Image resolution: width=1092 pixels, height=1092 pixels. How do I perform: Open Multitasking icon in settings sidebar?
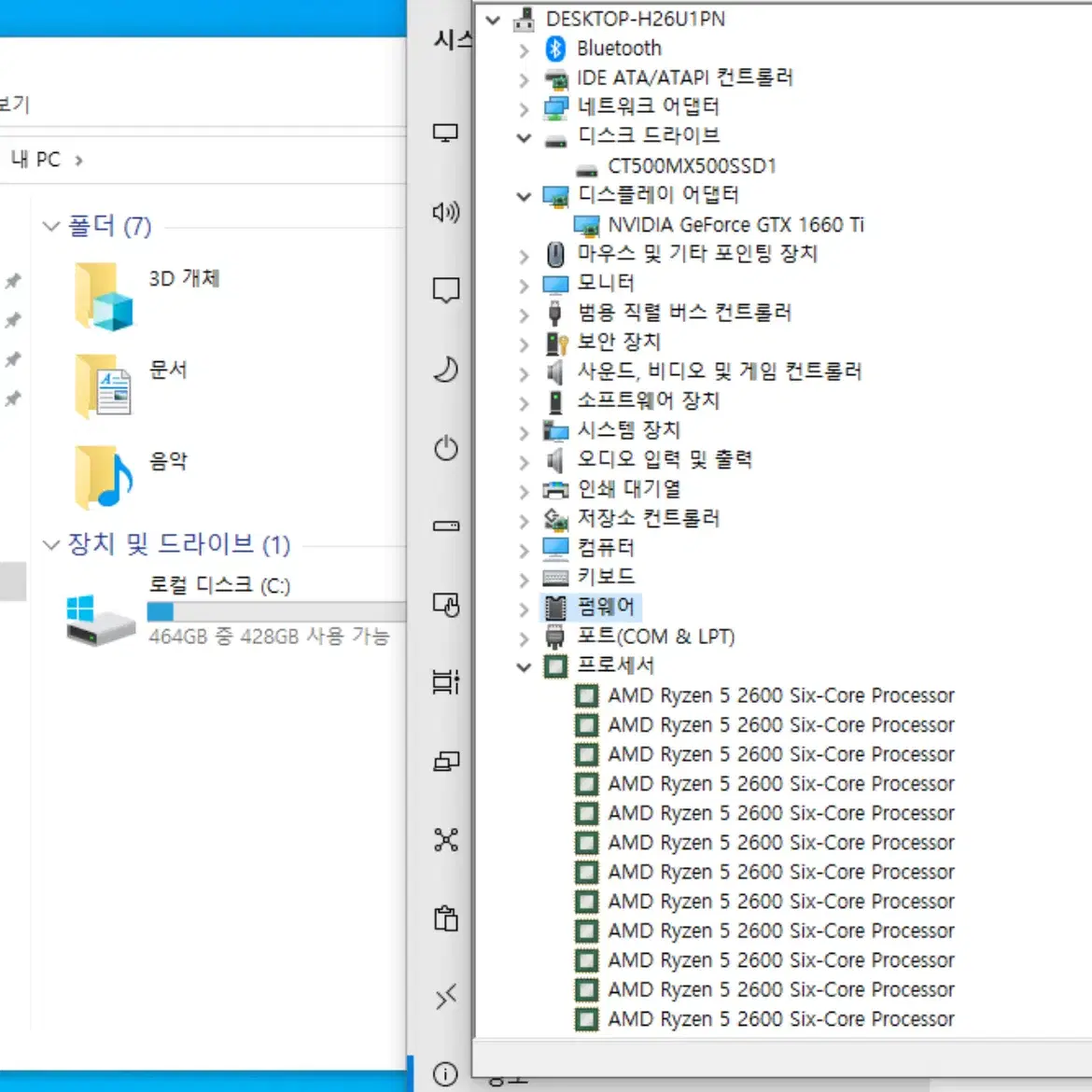[x=446, y=682]
